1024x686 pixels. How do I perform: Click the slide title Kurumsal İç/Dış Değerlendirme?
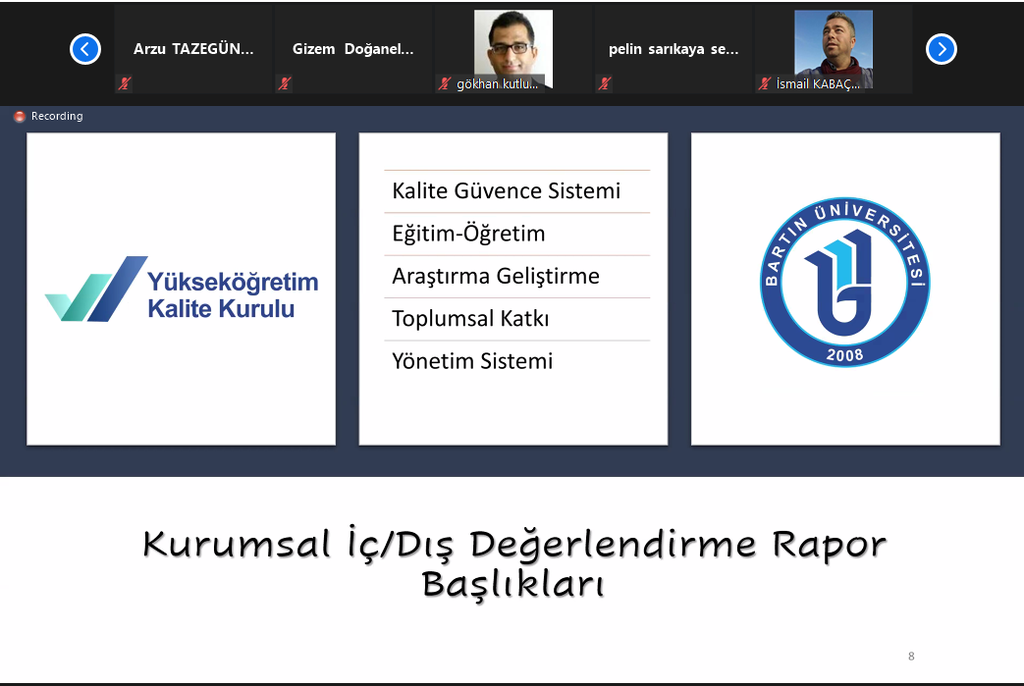pyautogui.click(x=514, y=546)
